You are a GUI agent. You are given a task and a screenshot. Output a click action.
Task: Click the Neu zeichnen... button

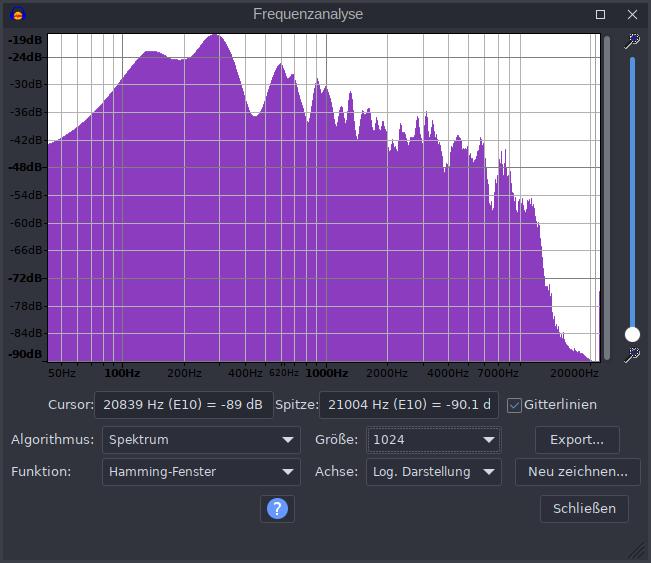coord(578,472)
